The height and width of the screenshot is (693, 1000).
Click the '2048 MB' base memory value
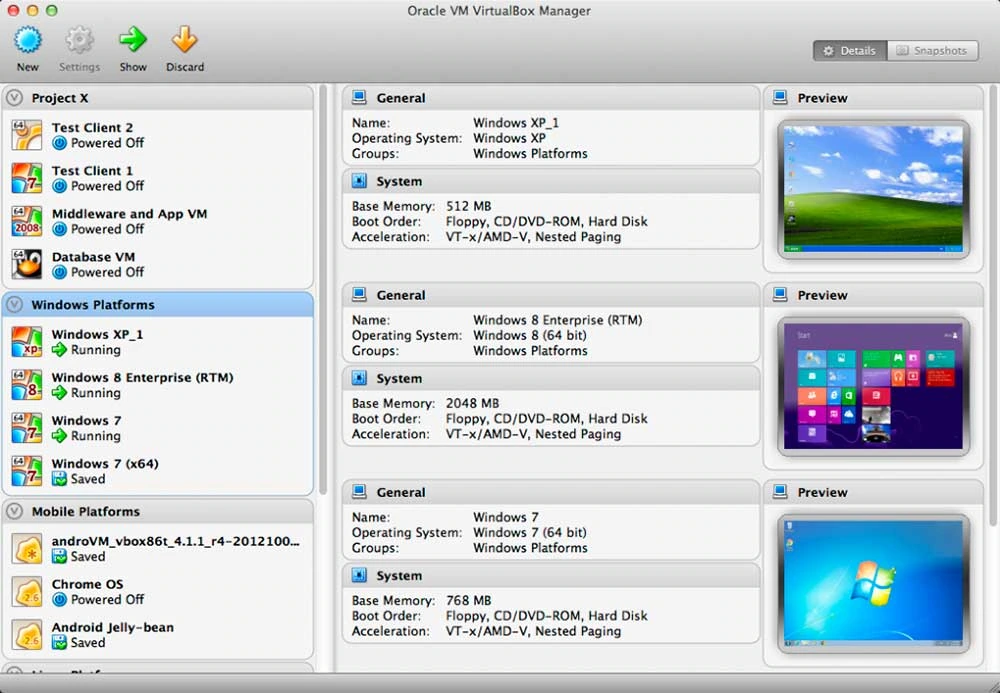[473, 403]
